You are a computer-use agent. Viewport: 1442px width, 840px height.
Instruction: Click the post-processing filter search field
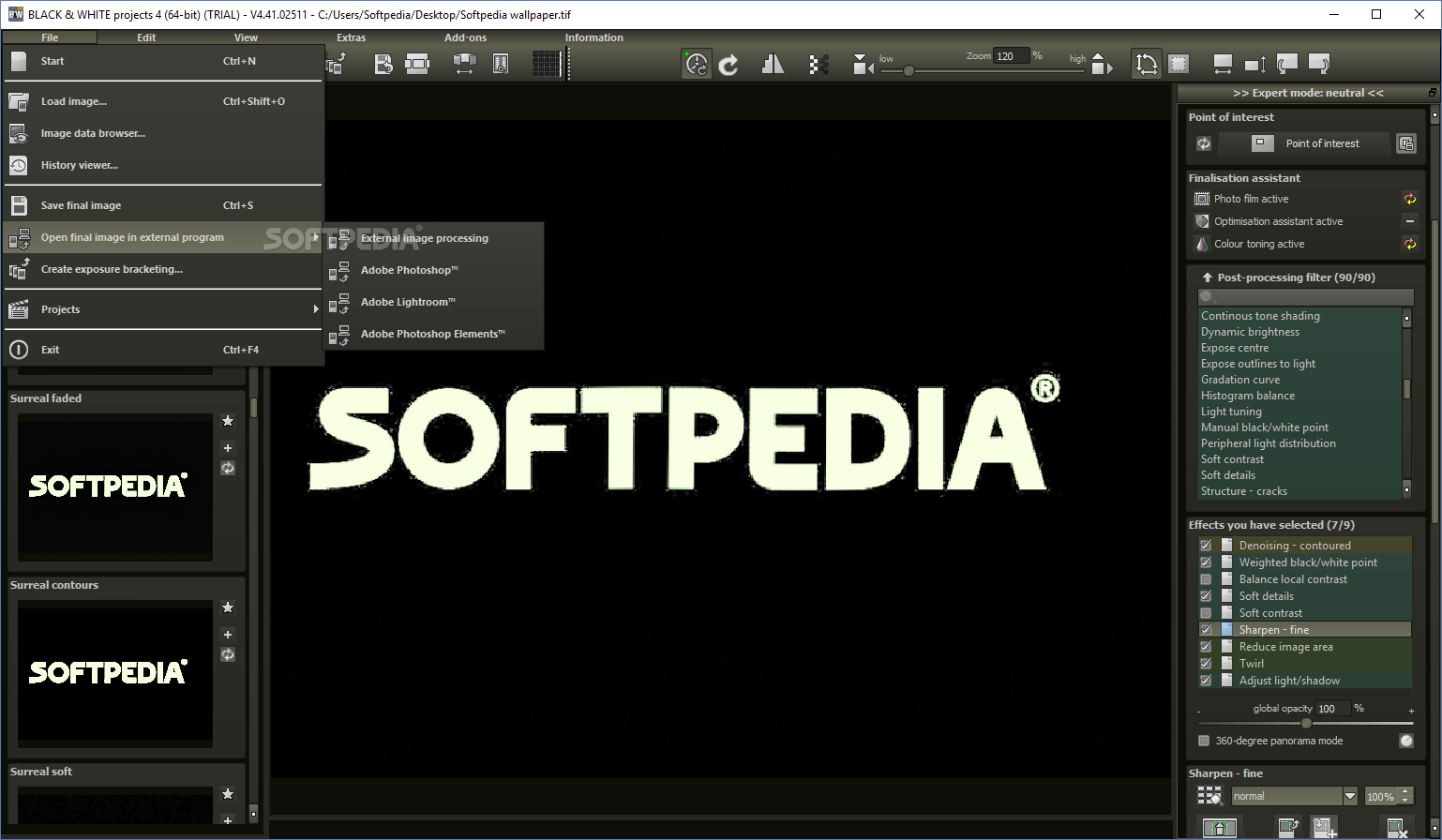point(1305,296)
